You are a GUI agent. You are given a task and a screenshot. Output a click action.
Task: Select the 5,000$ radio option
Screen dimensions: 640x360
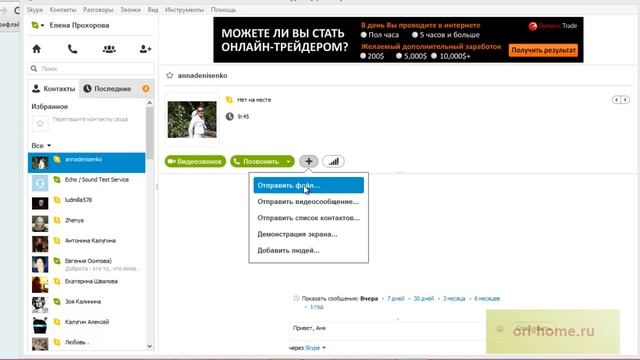(x=399, y=56)
